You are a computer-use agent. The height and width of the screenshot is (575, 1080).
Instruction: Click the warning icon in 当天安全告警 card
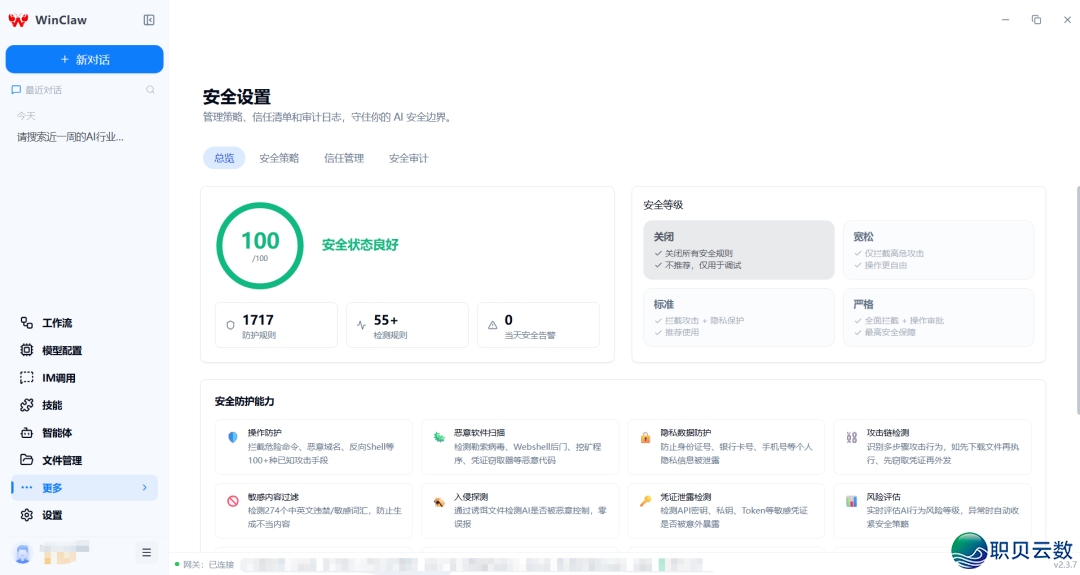[492, 325]
